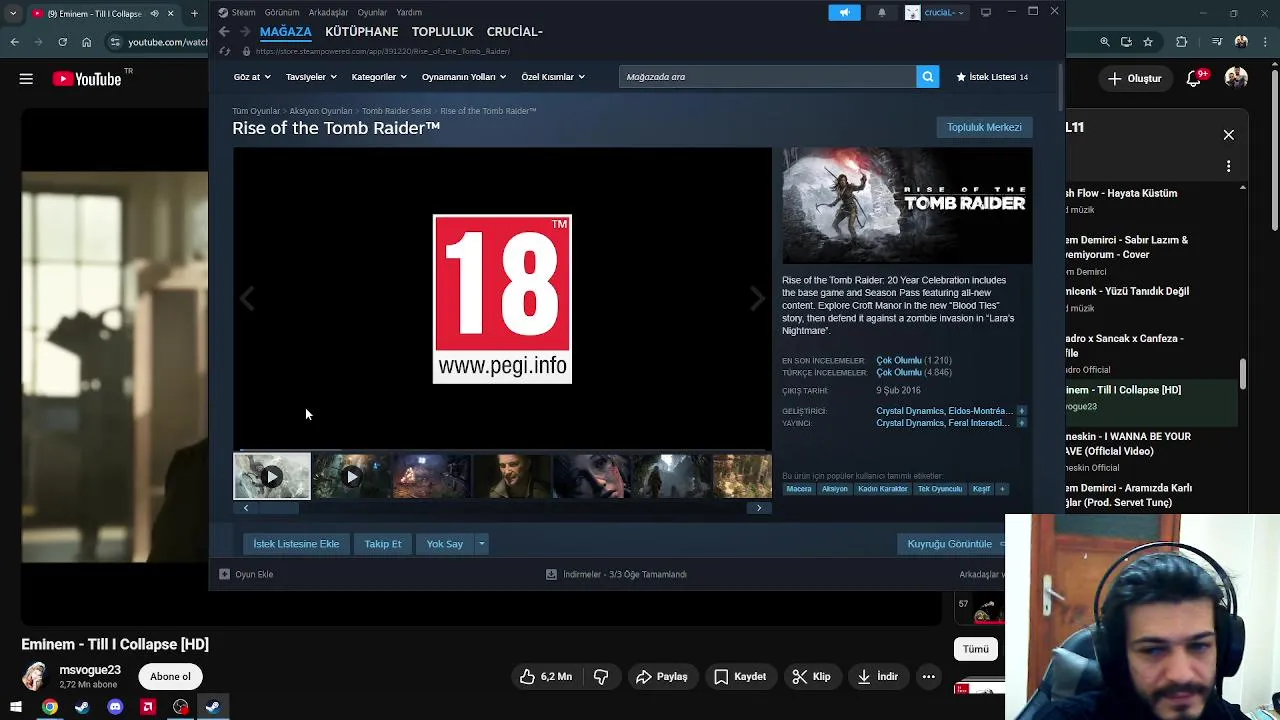Screen dimensions: 1280x720
Task: Open AMD software from taskbar
Action: [148, 708]
